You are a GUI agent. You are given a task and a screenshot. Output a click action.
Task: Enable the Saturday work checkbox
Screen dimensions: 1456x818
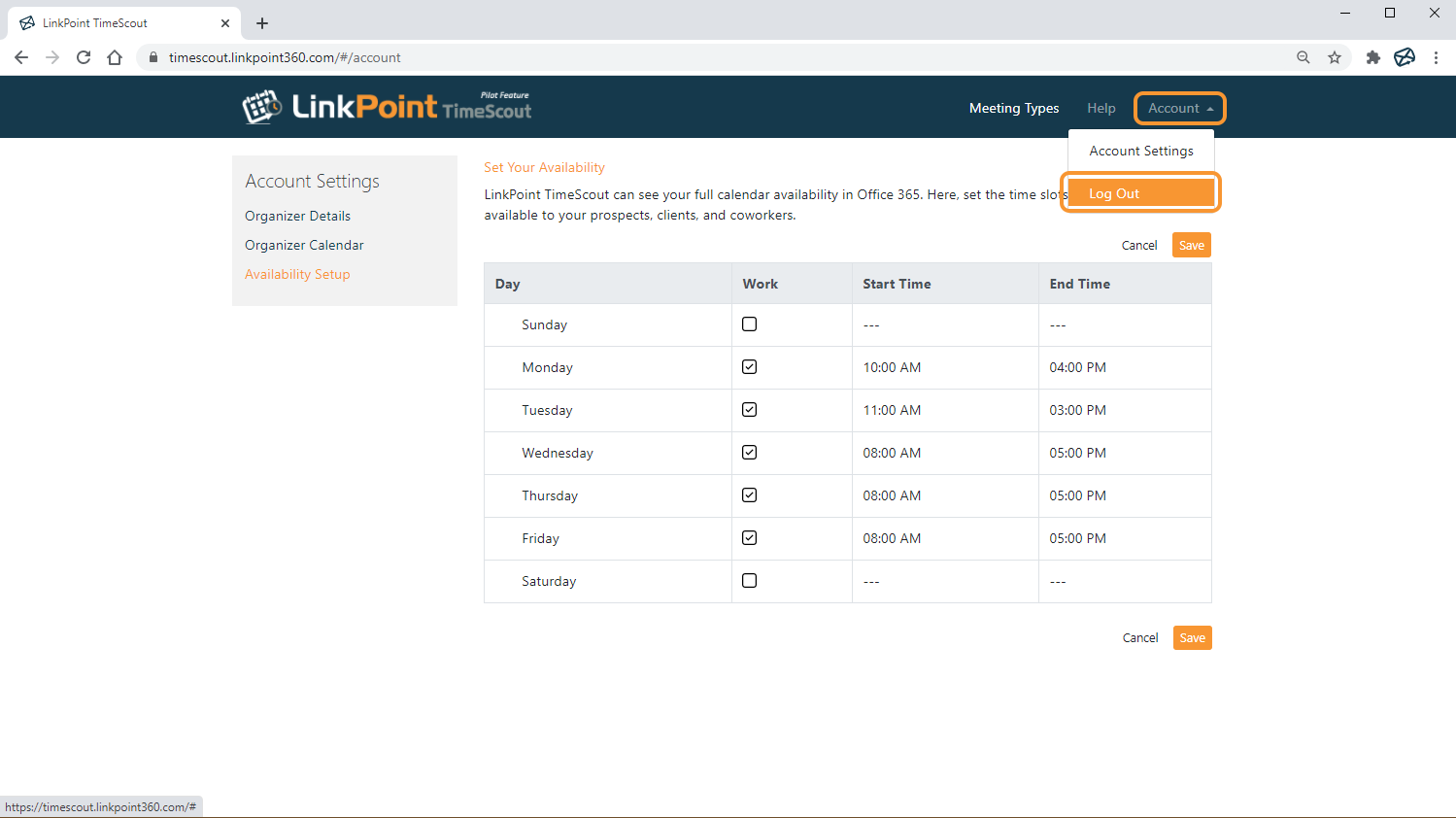(749, 581)
